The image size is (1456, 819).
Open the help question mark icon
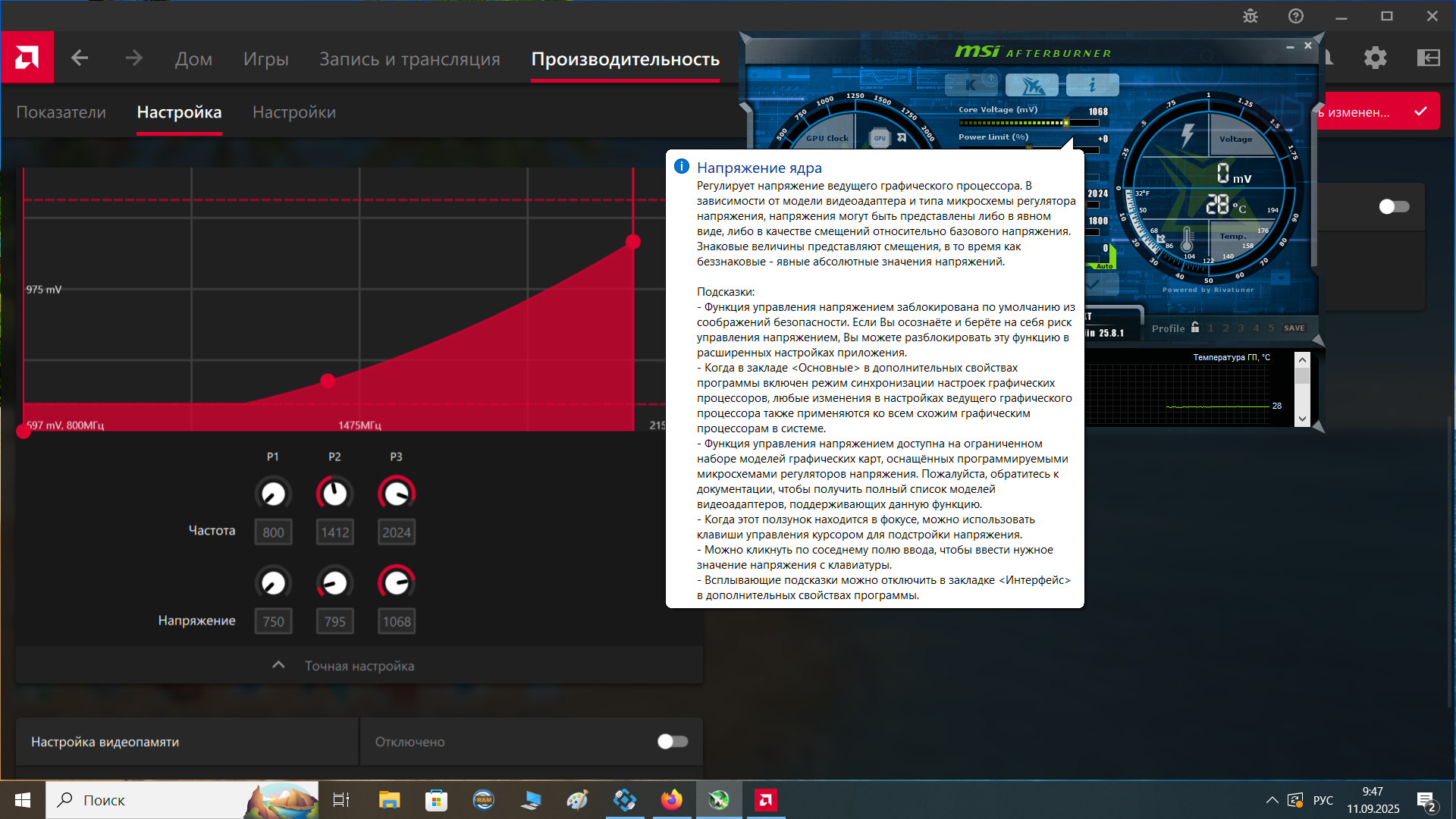pyautogui.click(x=1296, y=16)
